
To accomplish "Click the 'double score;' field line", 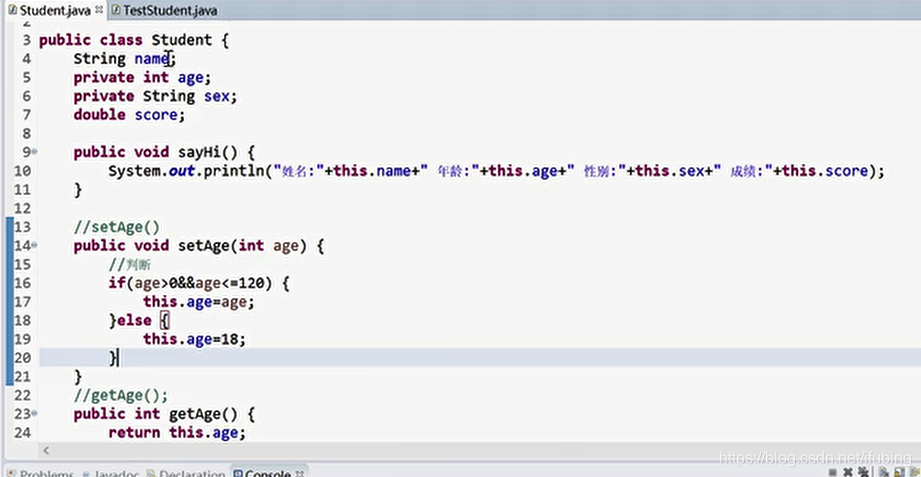I will click(x=129, y=115).
